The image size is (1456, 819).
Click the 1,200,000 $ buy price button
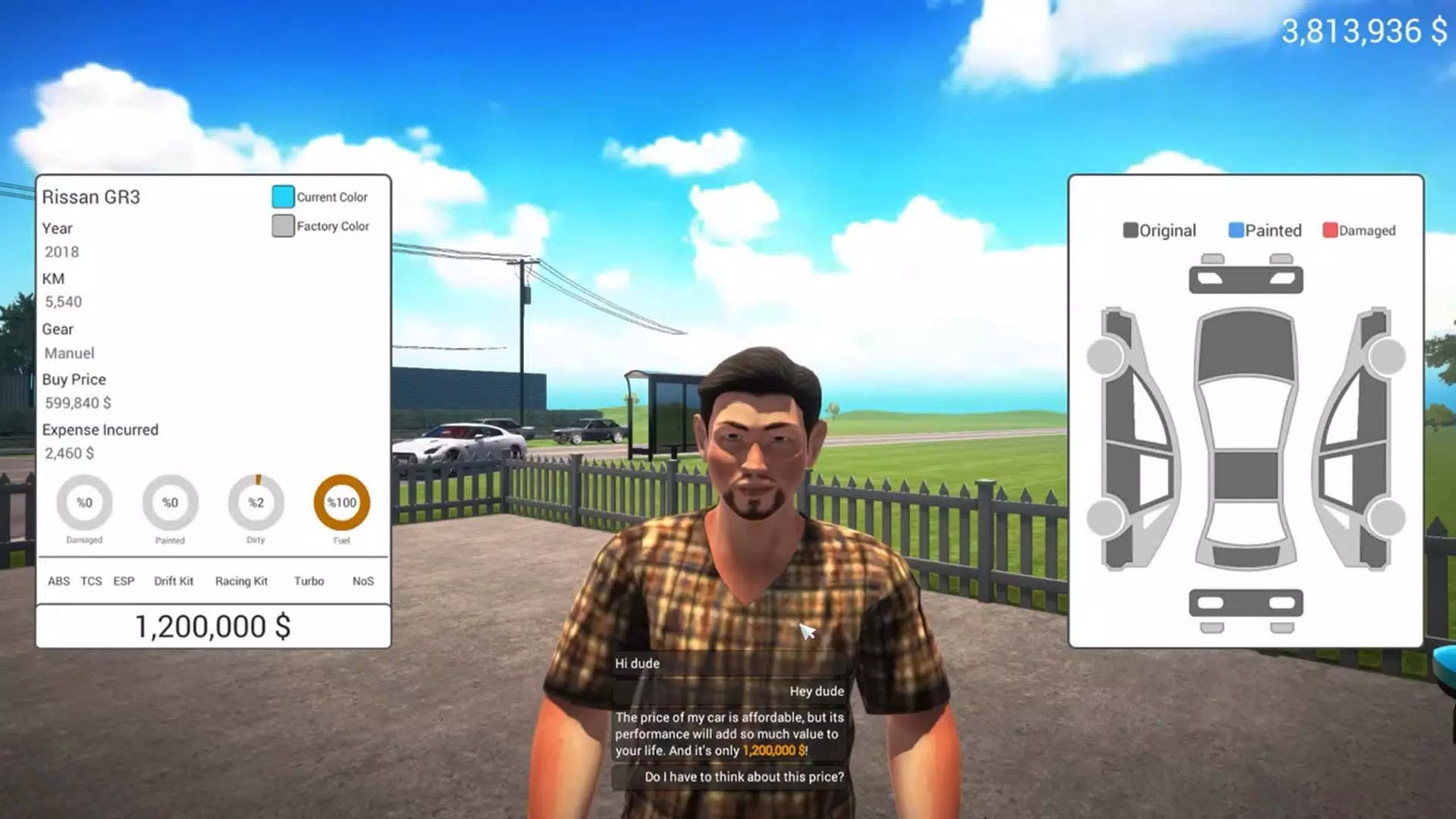tap(212, 625)
